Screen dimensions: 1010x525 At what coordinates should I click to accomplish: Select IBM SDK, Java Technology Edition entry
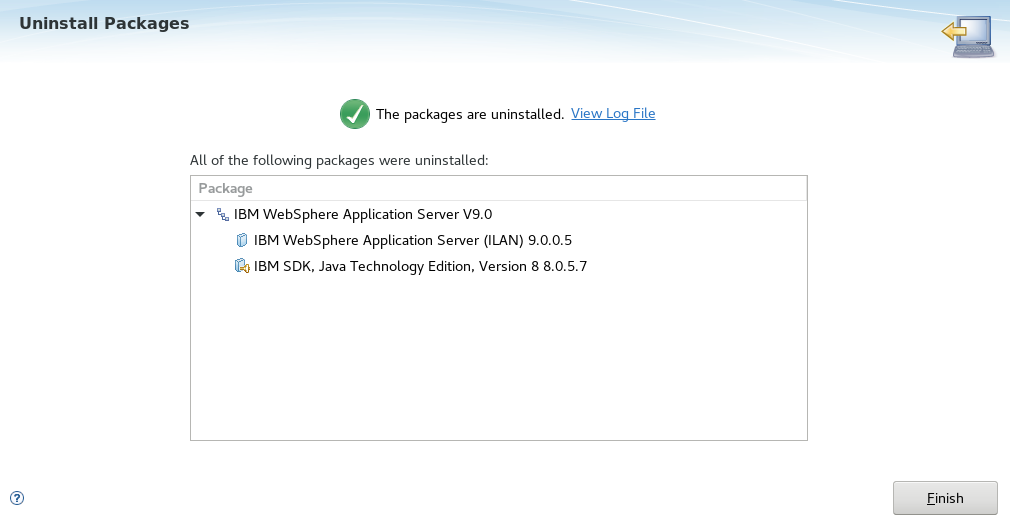coord(420,266)
